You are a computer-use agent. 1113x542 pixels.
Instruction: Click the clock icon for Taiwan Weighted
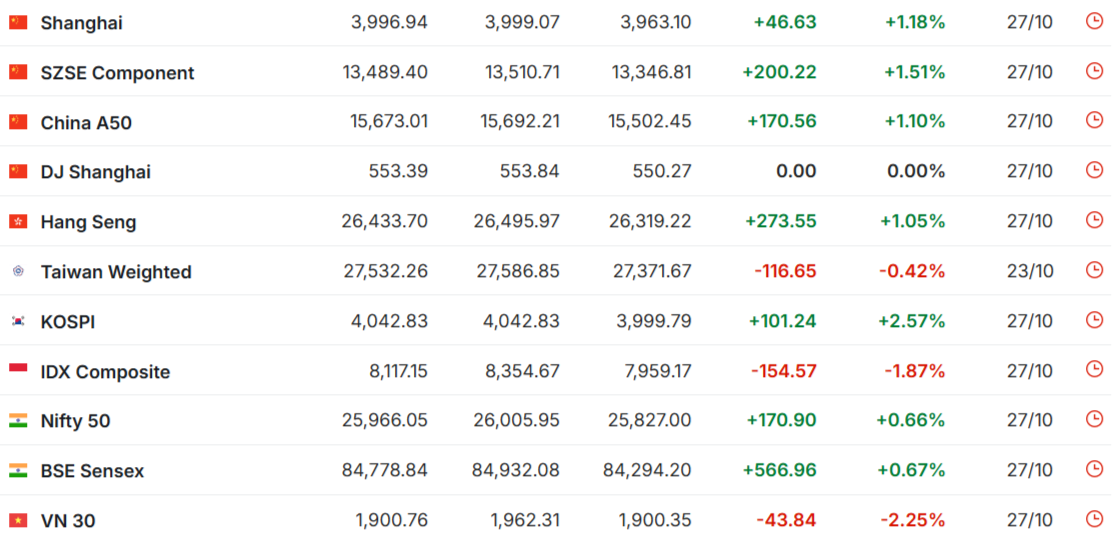coord(1094,270)
